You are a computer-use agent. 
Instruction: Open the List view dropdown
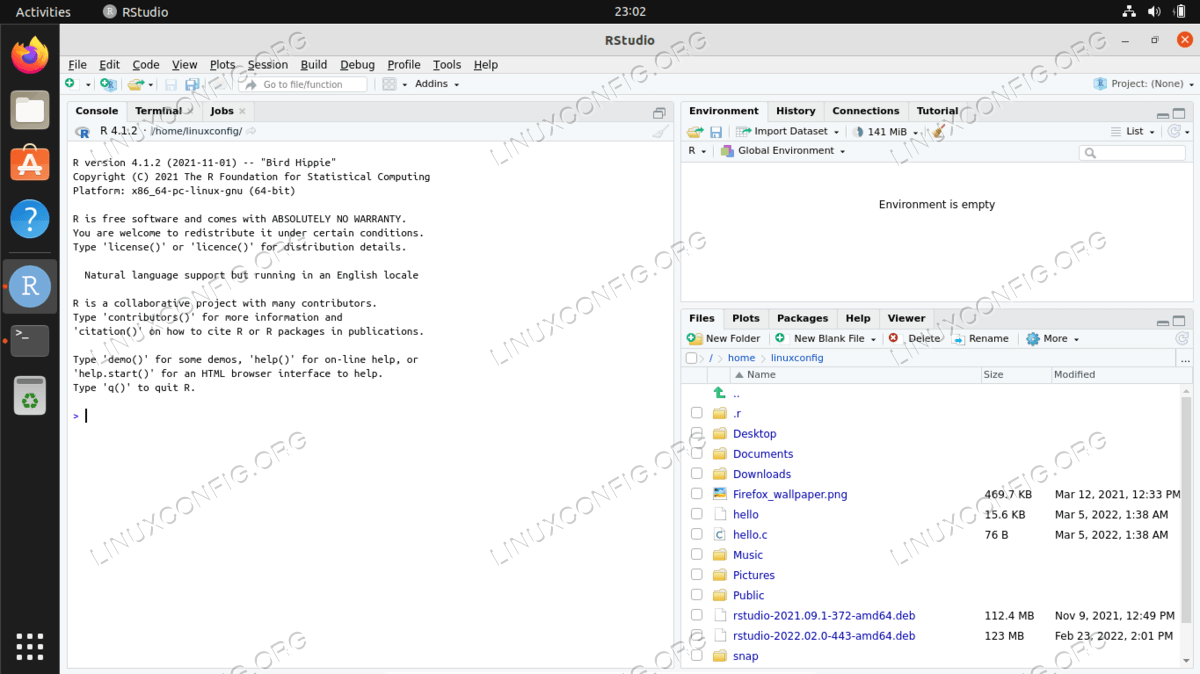[1133, 131]
